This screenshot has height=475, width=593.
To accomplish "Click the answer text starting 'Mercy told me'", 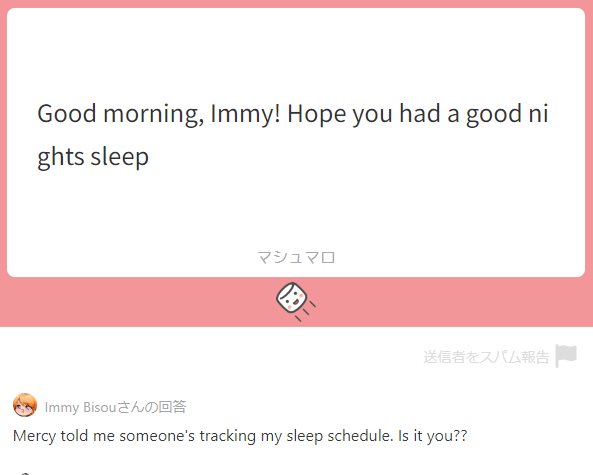I will coord(240,436).
